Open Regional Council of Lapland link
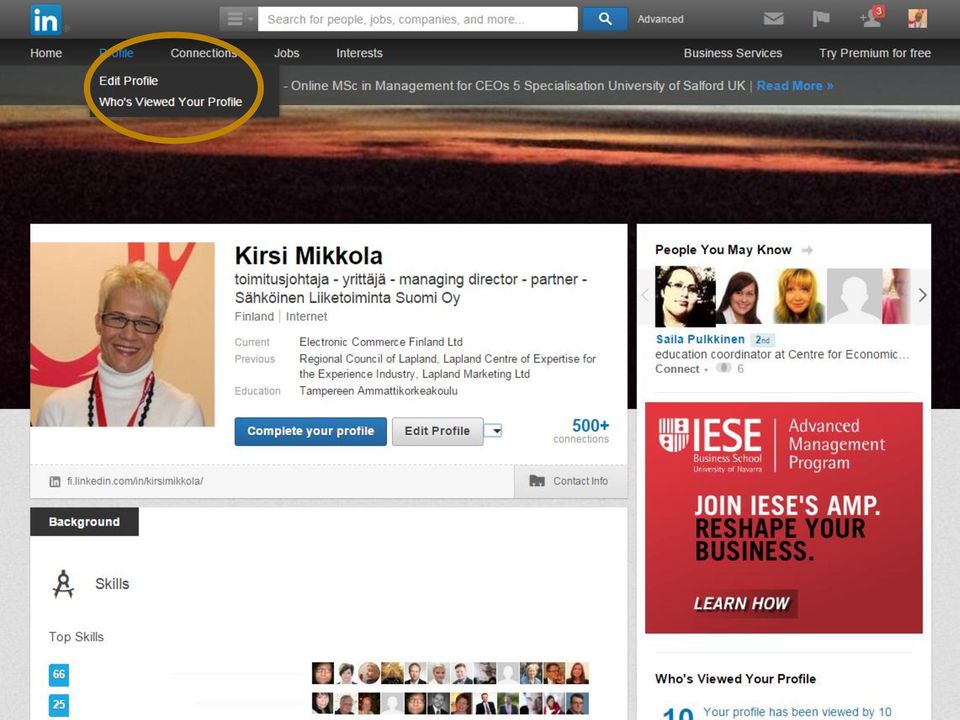This screenshot has height=720, width=960. pos(368,359)
